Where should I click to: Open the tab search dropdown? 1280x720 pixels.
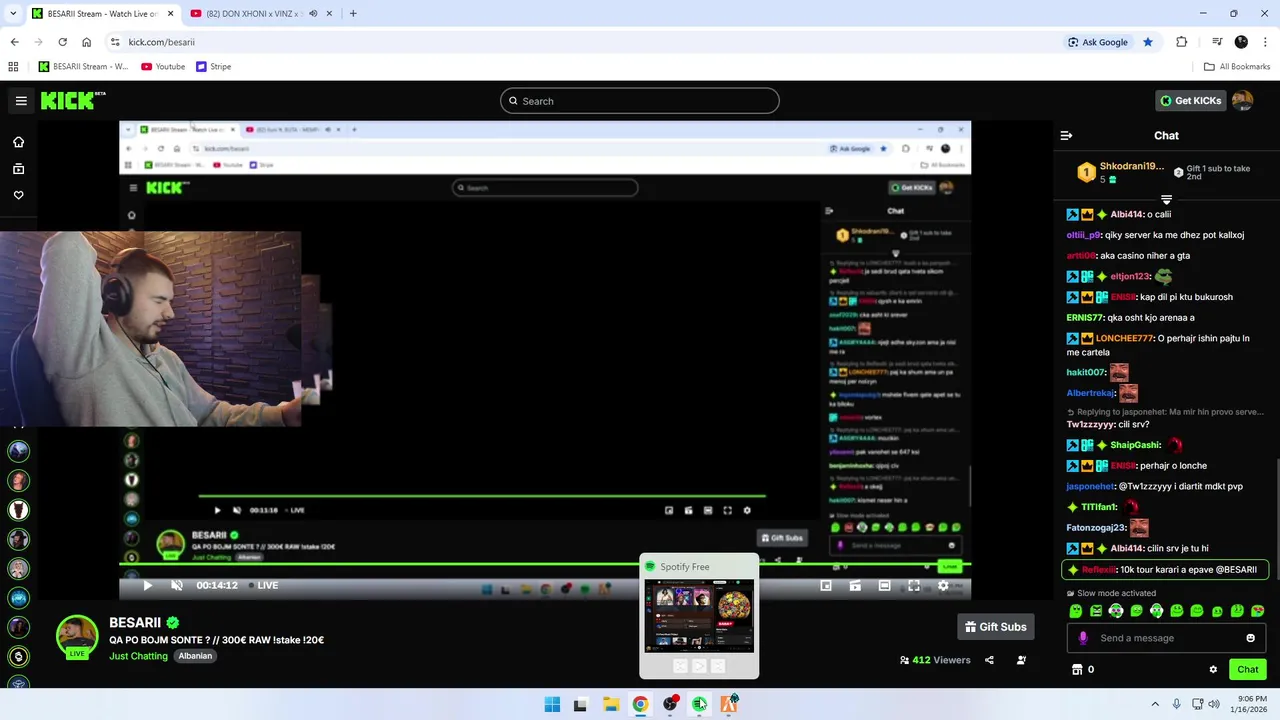click(13, 14)
